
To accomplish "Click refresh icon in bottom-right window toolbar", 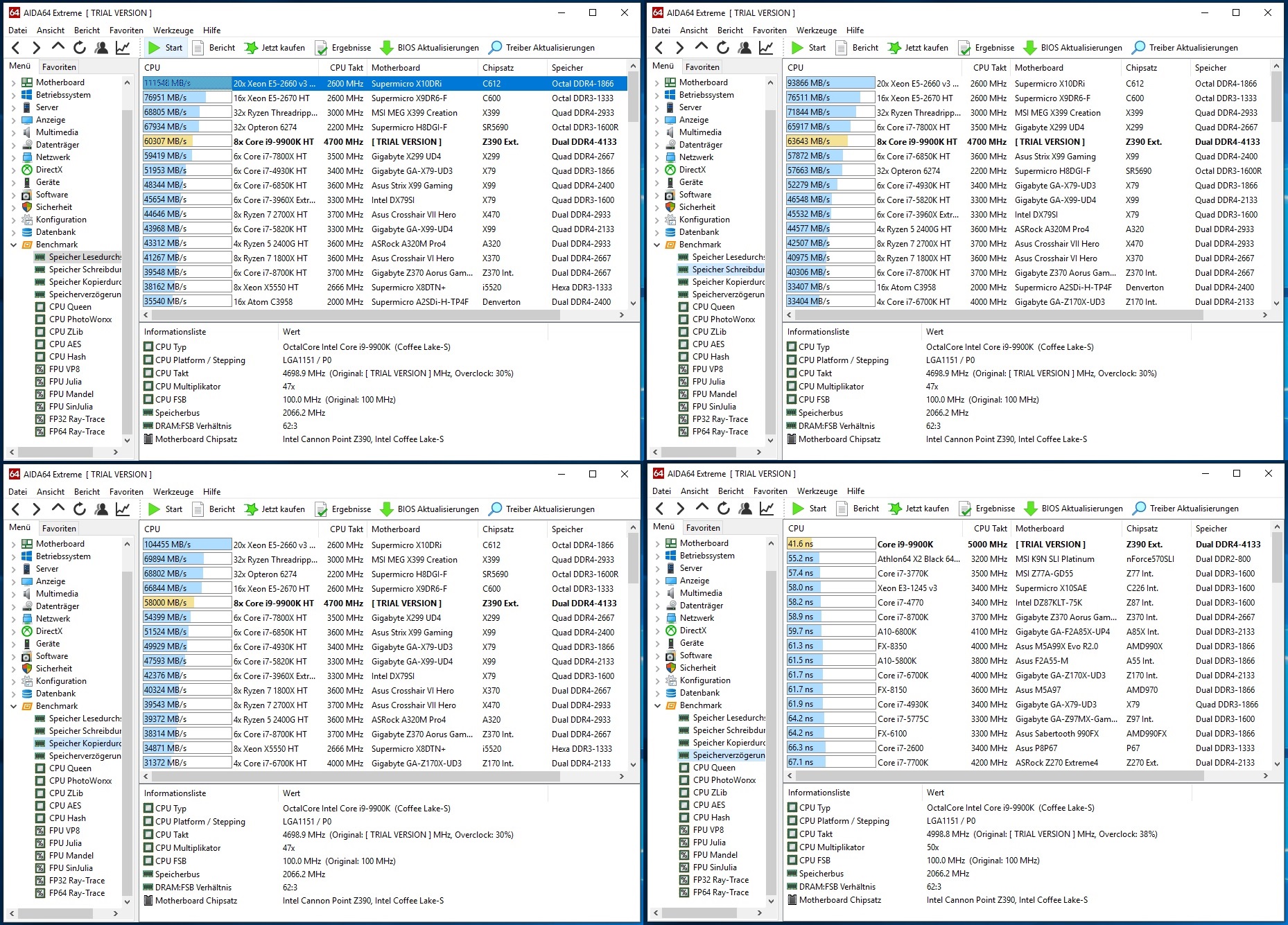I will 724,508.
